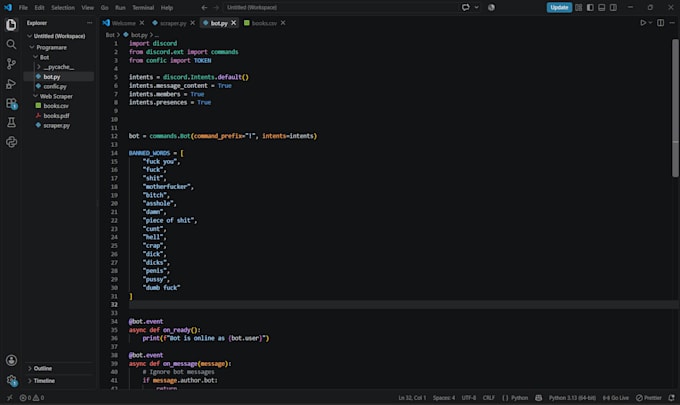Run Python file with play icon

coord(643,23)
